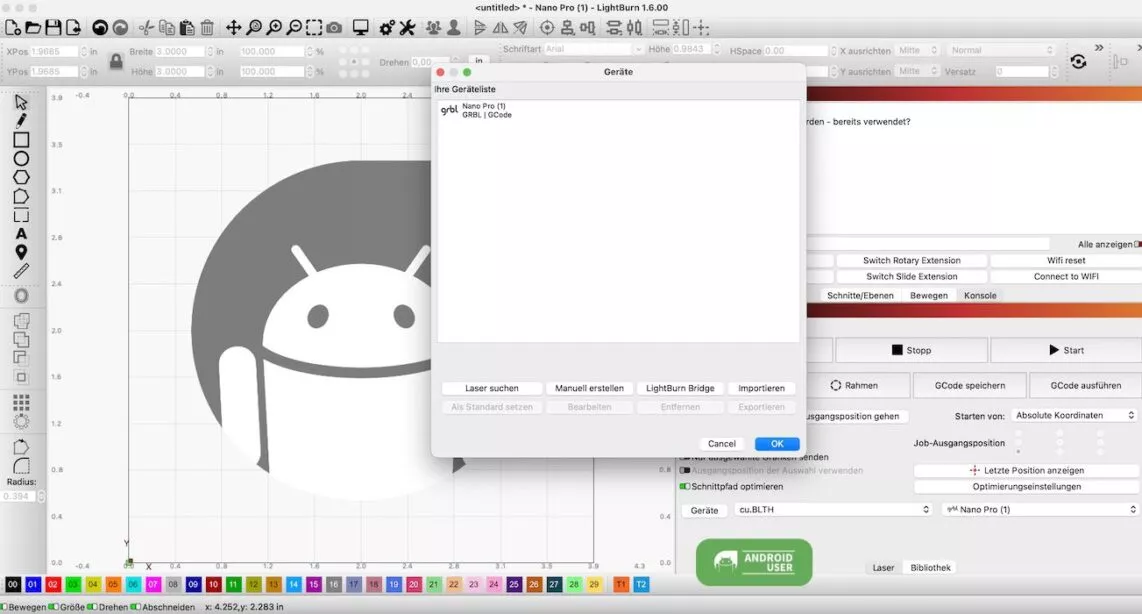Click the Grid array tool icon

(x=21, y=402)
